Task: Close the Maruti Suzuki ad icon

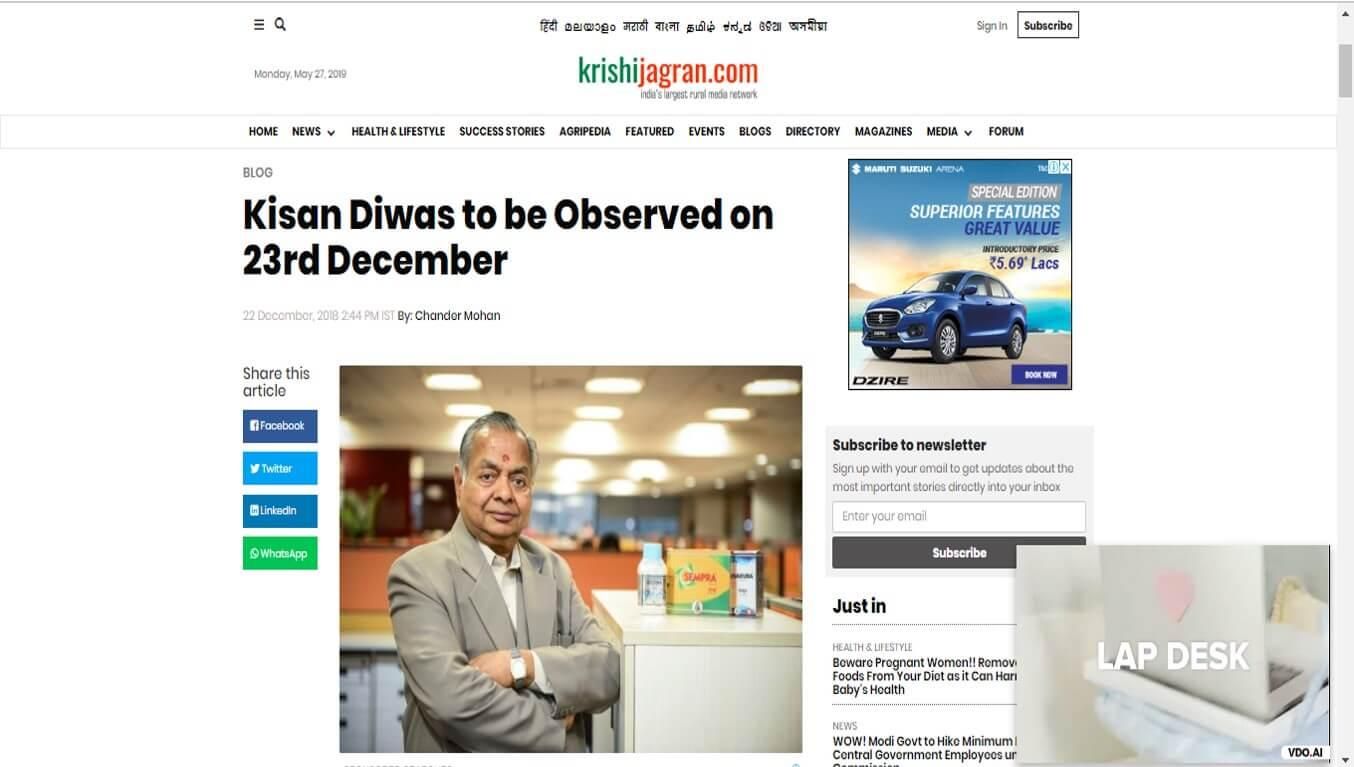Action: click(1066, 167)
